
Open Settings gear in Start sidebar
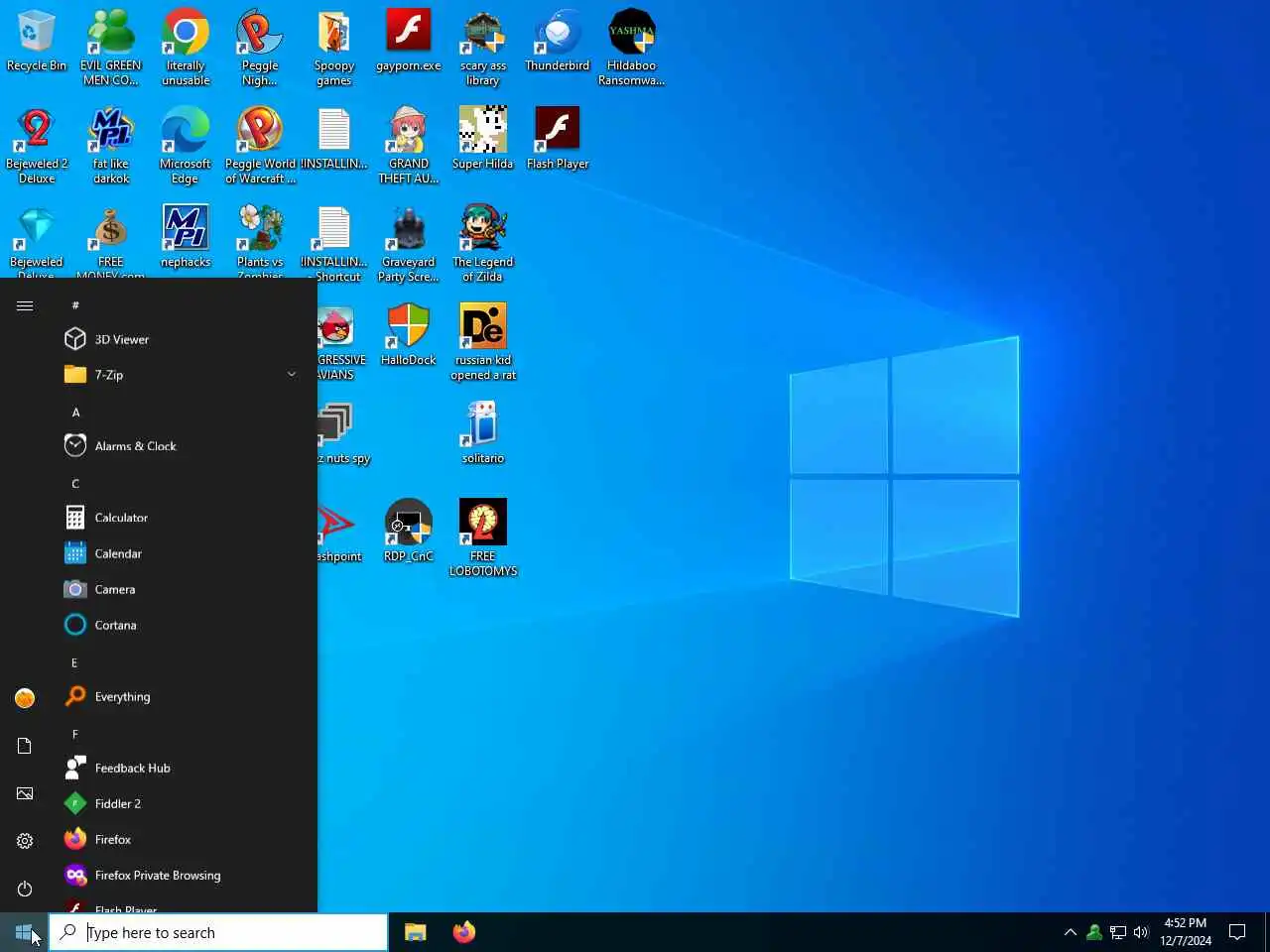pos(25,841)
